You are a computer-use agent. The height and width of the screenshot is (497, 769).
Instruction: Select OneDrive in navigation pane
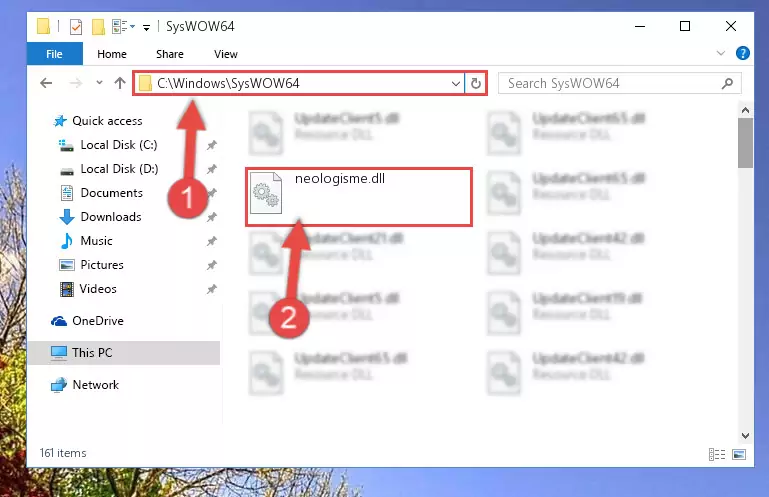point(98,321)
